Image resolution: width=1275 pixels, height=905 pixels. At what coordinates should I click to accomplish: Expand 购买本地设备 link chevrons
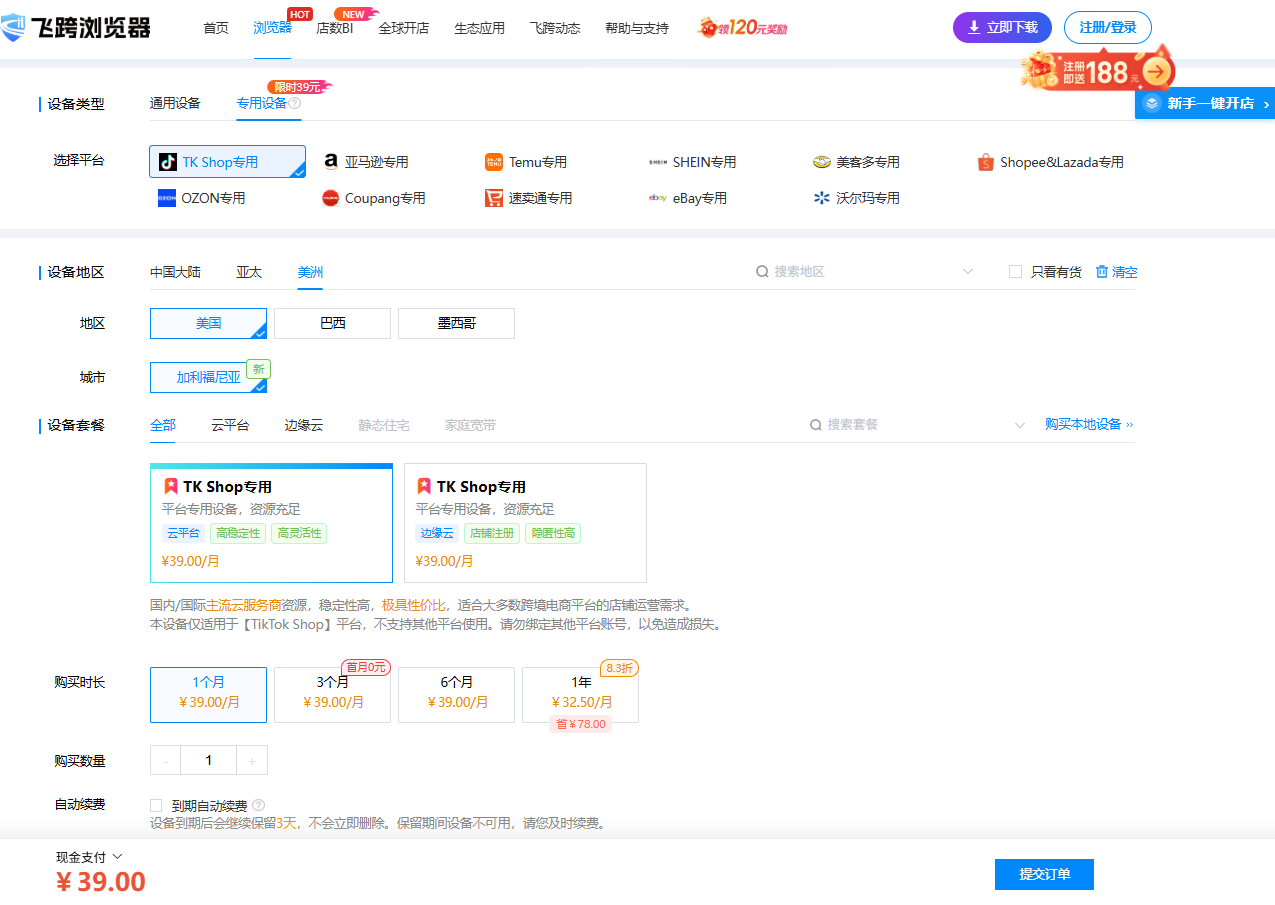click(1130, 425)
